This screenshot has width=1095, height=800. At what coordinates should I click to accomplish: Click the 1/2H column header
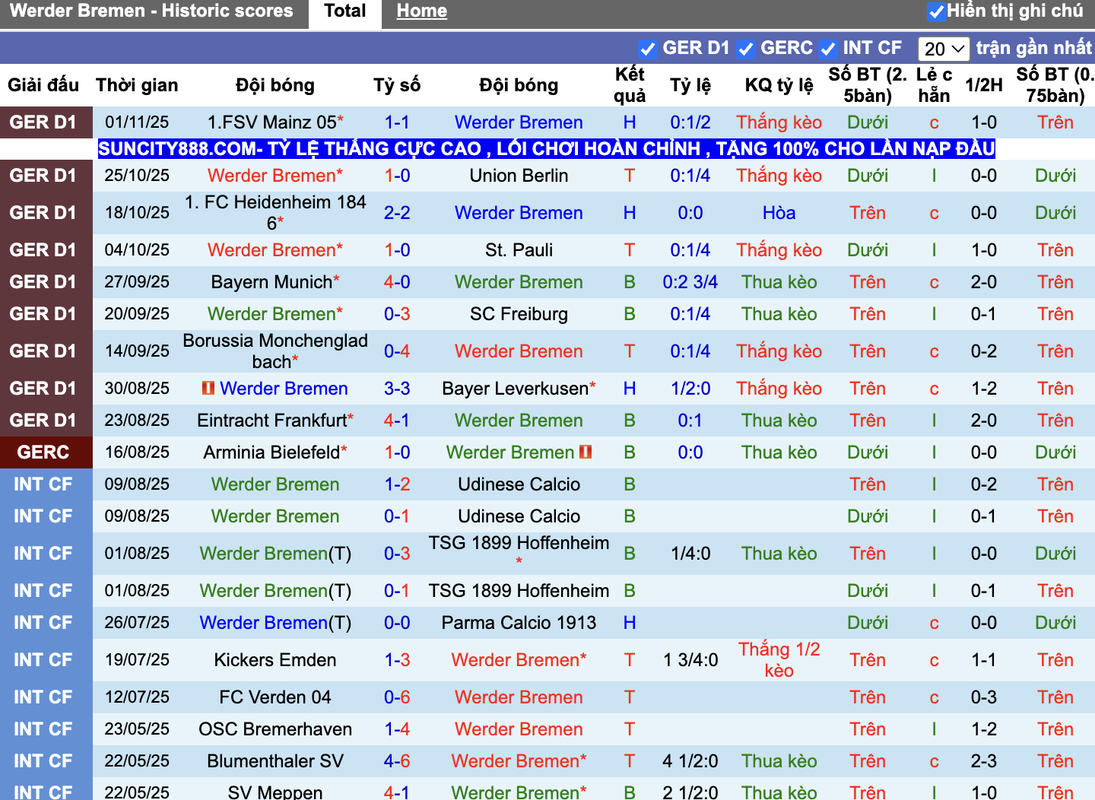tap(983, 85)
